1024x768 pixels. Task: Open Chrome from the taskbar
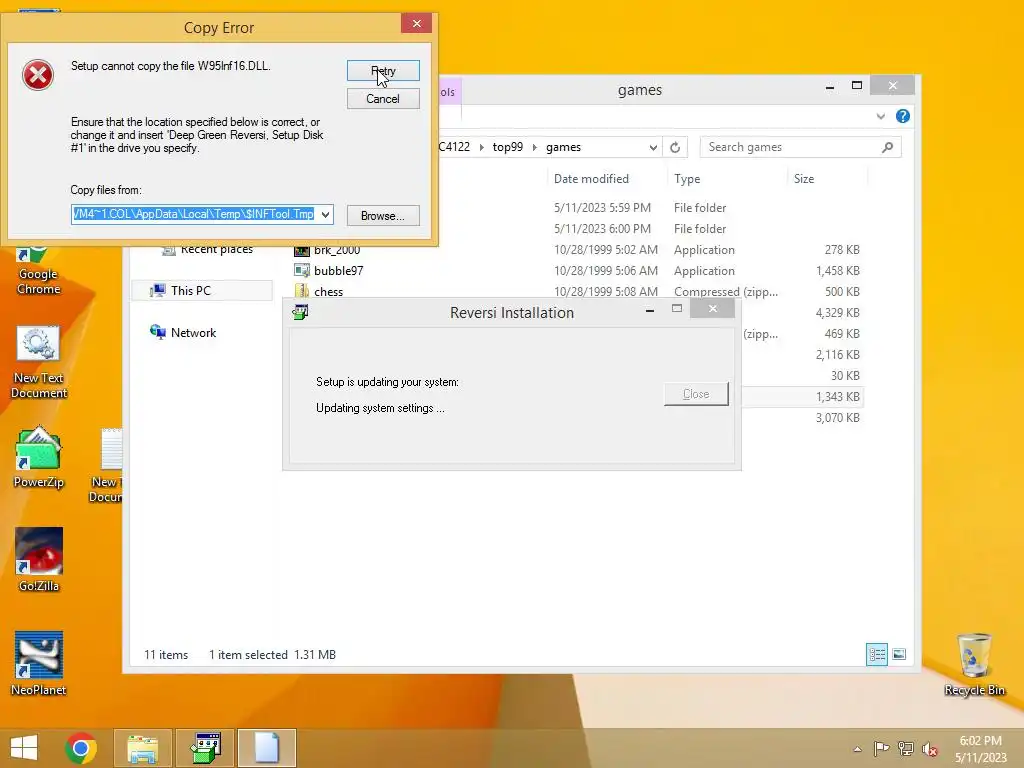click(x=81, y=748)
